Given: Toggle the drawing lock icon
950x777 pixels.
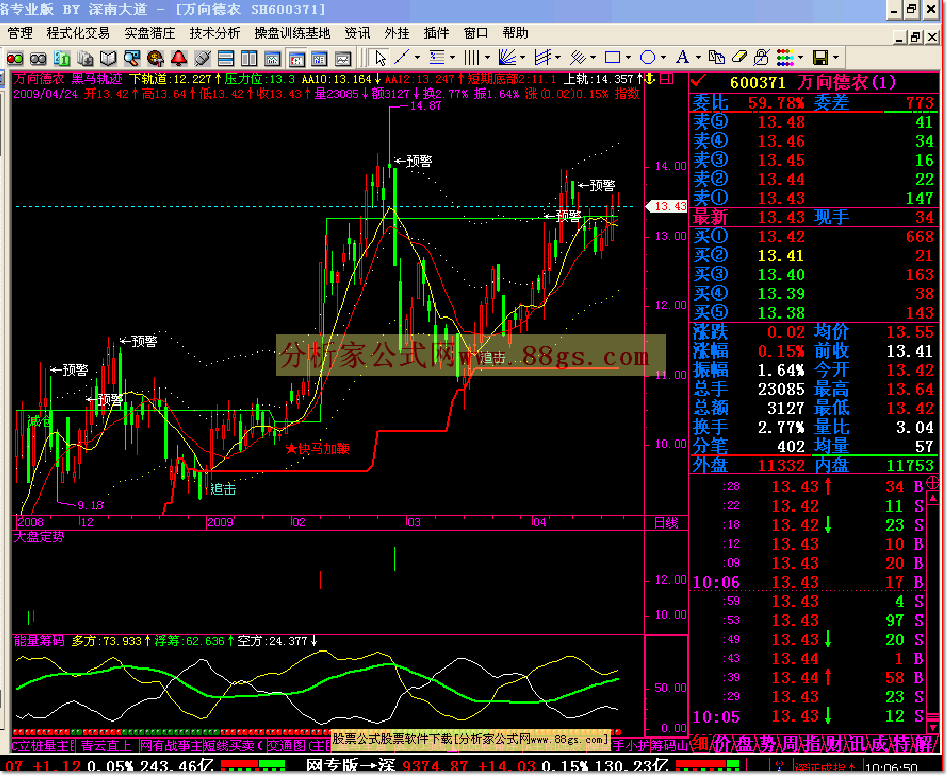Looking at the screenshot, I should [x=761, y=58].
